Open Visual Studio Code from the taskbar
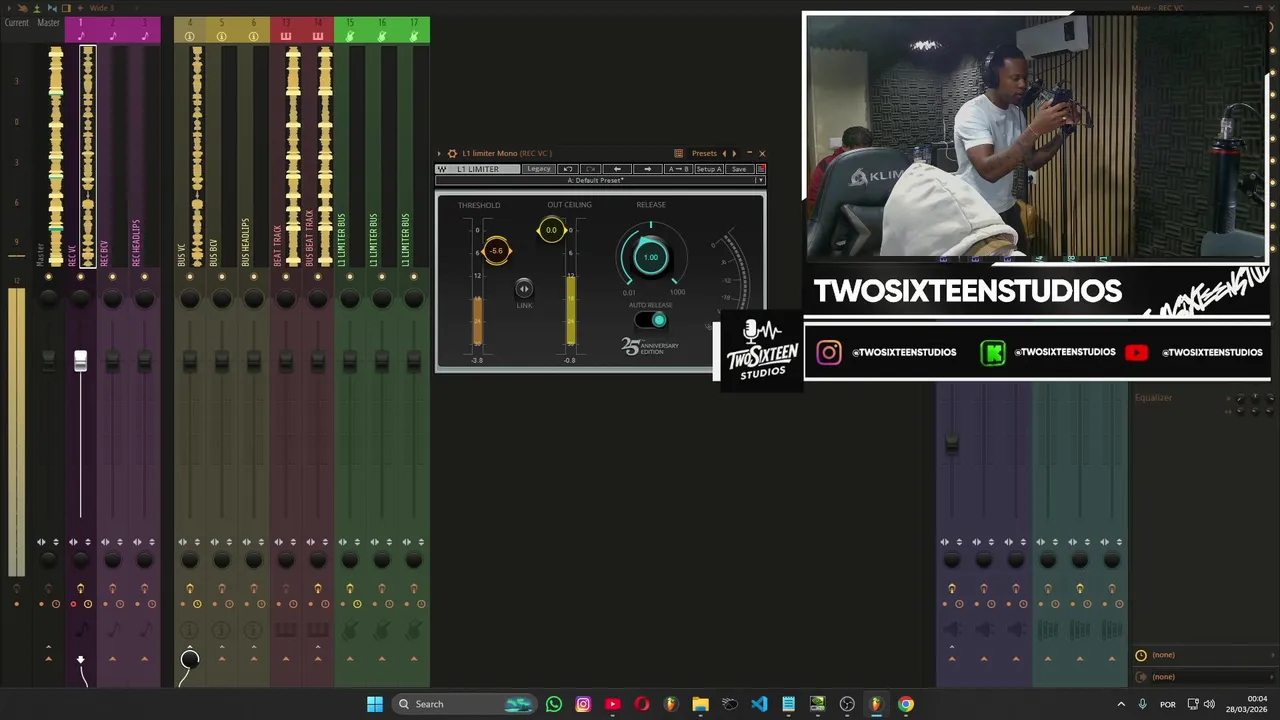 coord(759,704)
